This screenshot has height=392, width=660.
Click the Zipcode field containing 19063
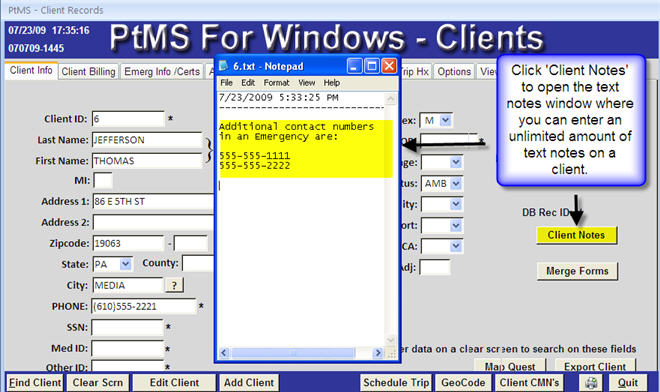point(128,243)
